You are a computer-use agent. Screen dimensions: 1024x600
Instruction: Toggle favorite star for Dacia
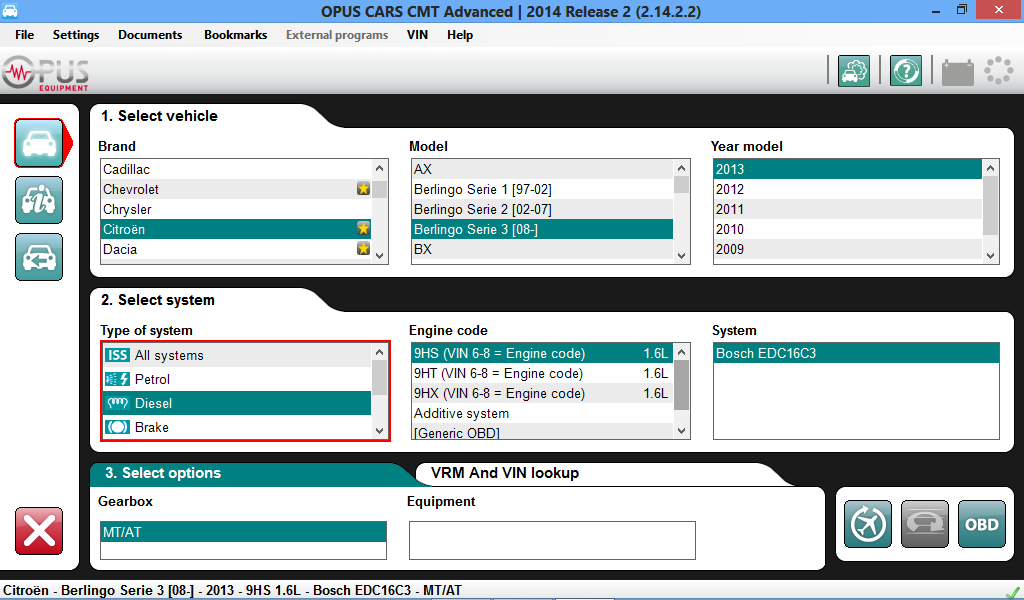point(363,248)
